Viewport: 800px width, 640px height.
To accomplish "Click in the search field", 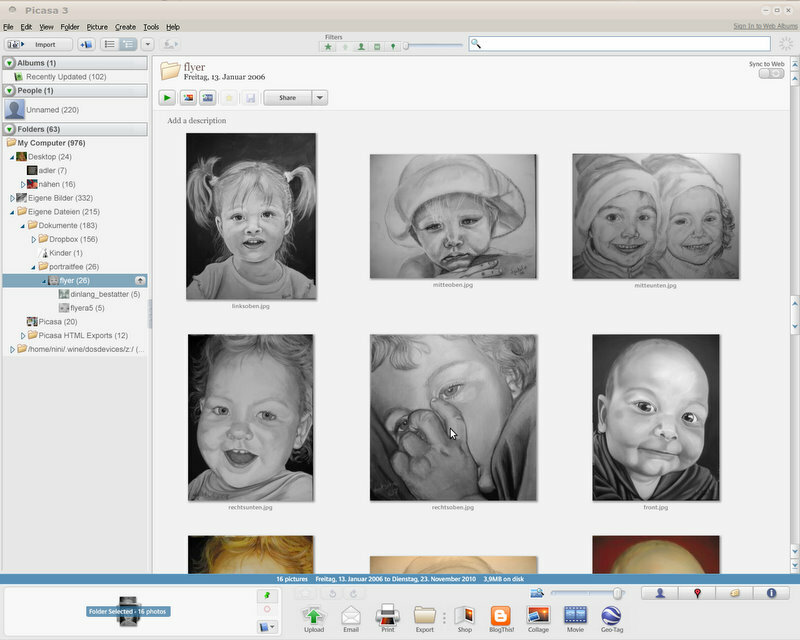I will (619, 44).
